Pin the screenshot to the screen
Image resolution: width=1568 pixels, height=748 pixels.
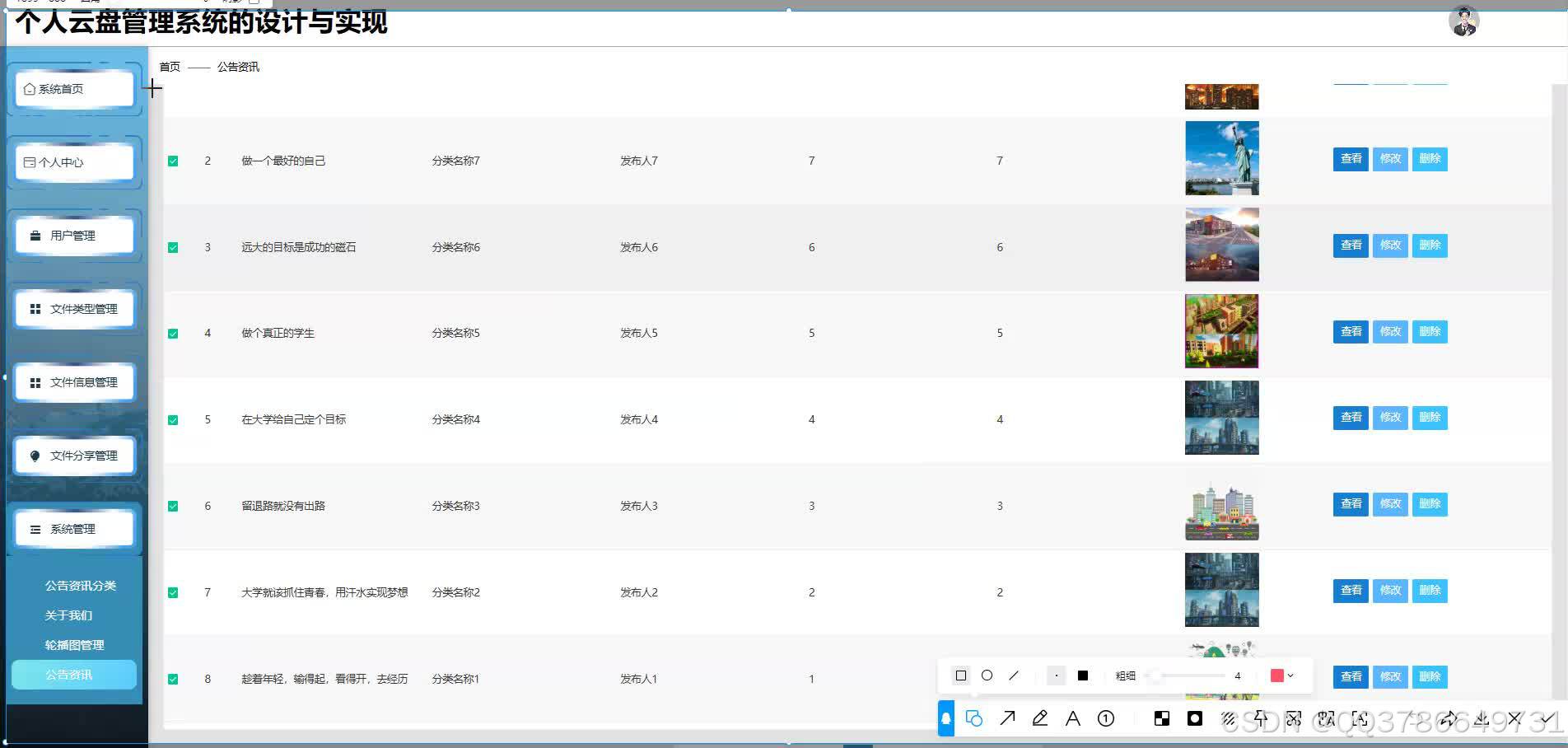pos(1261,718)
